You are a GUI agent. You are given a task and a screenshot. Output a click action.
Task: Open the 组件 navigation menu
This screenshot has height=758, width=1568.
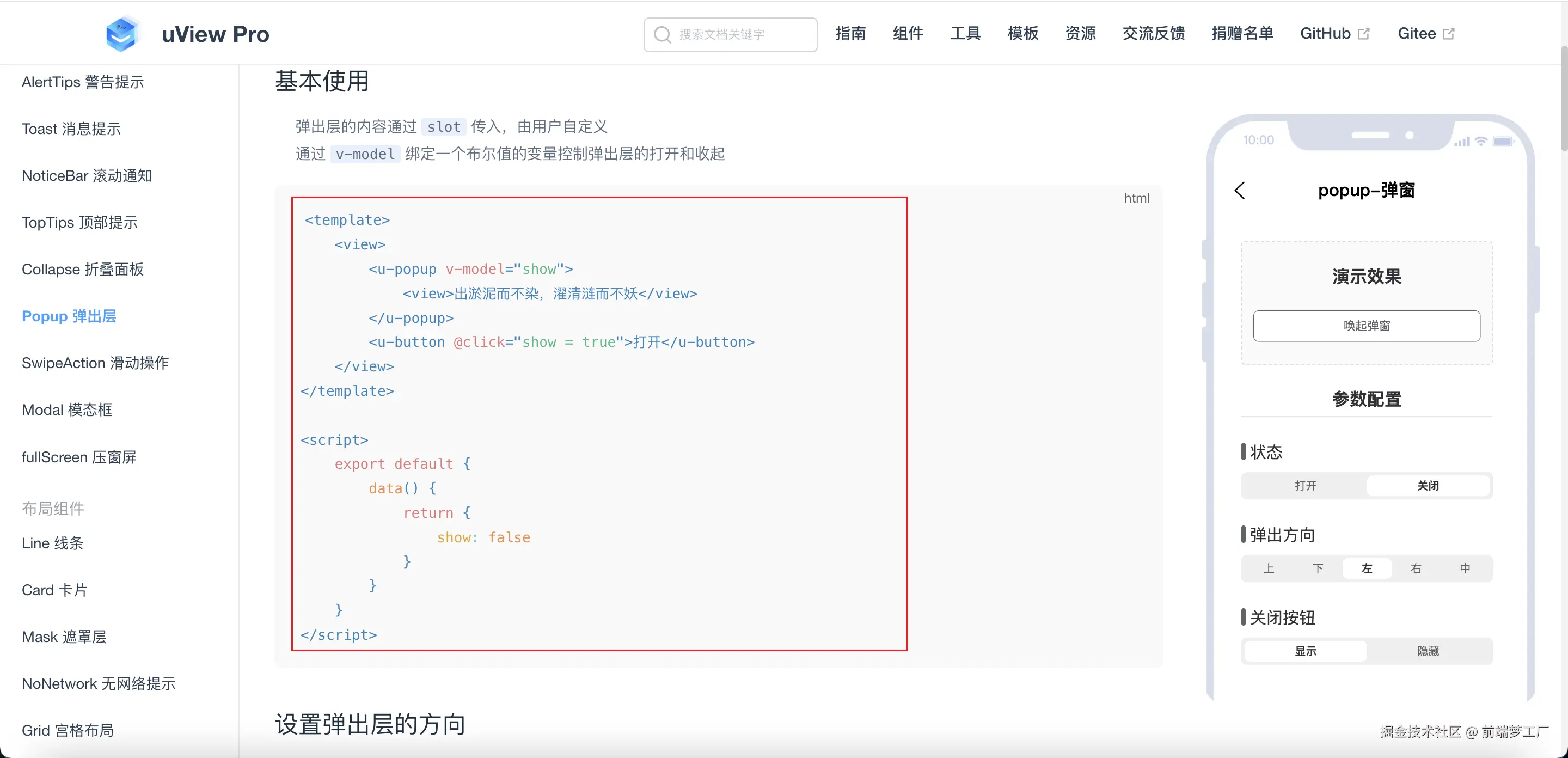click(x=908, y=33)
